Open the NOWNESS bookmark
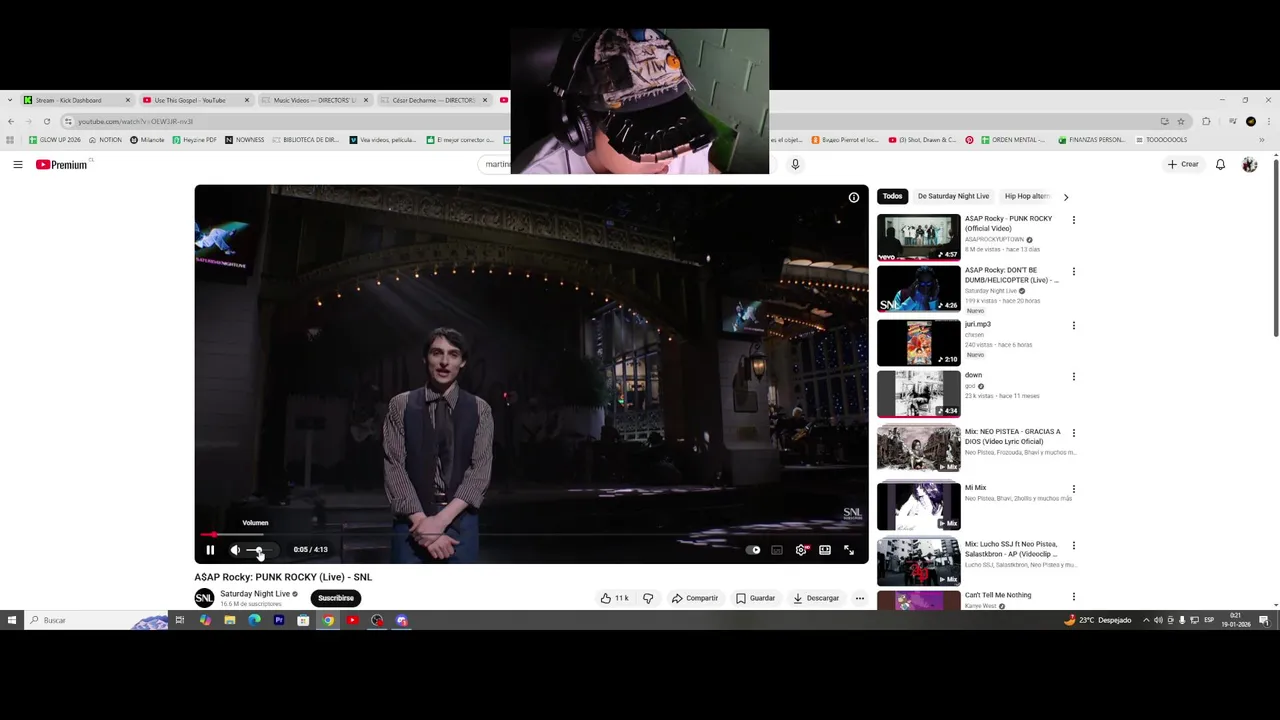Viewport: 1280px width, 720px height. pyautogui.click(x=245, y=140)
